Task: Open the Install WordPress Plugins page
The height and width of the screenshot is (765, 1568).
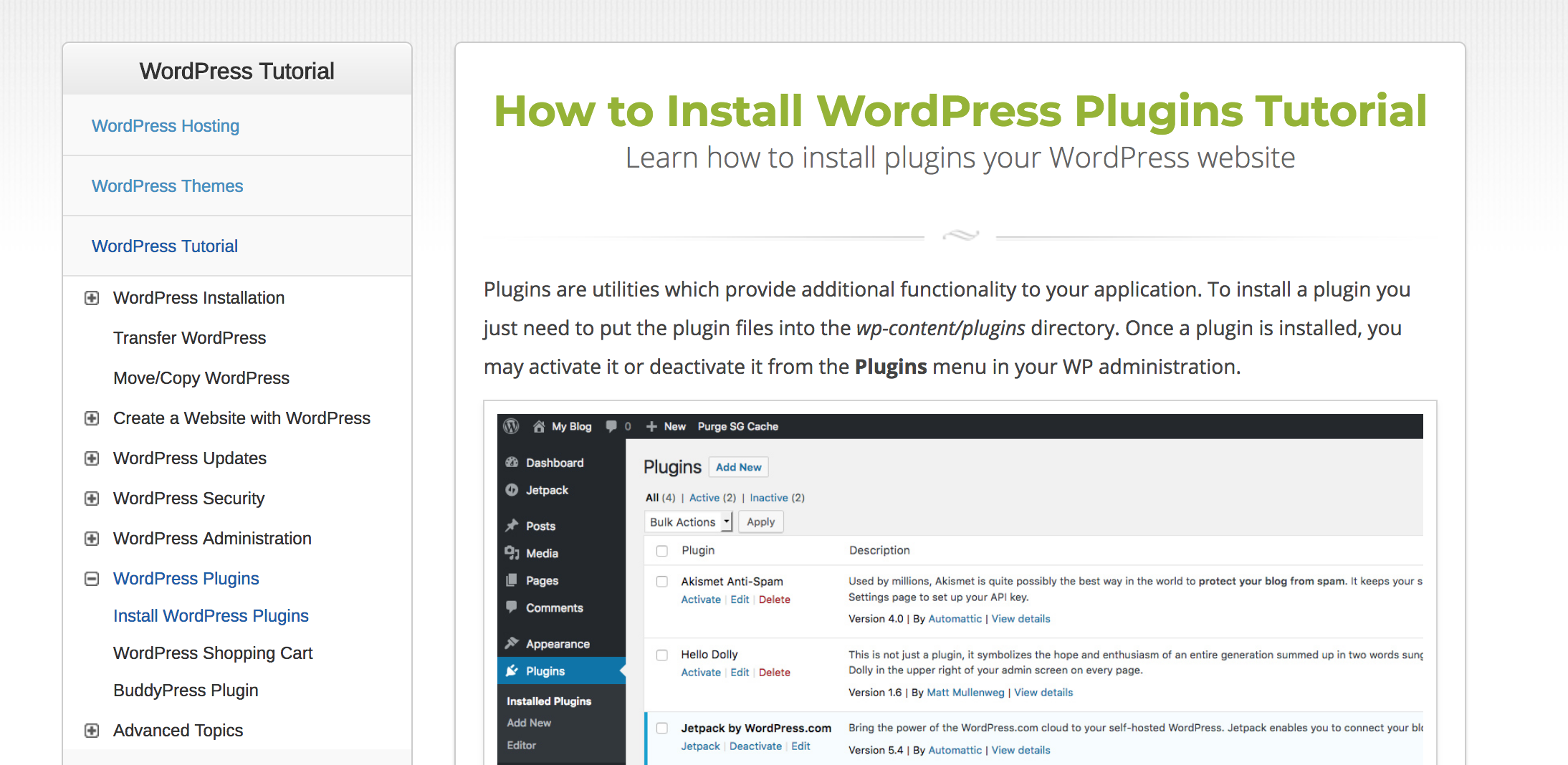Action: 211,616
